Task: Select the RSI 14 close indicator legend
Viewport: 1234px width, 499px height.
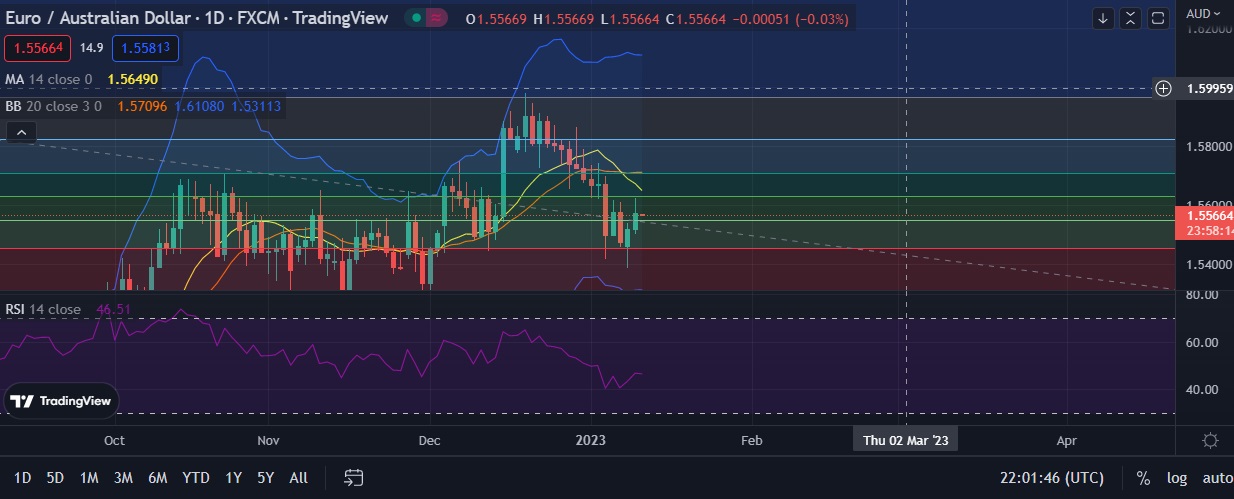Action: coord(43,309)
